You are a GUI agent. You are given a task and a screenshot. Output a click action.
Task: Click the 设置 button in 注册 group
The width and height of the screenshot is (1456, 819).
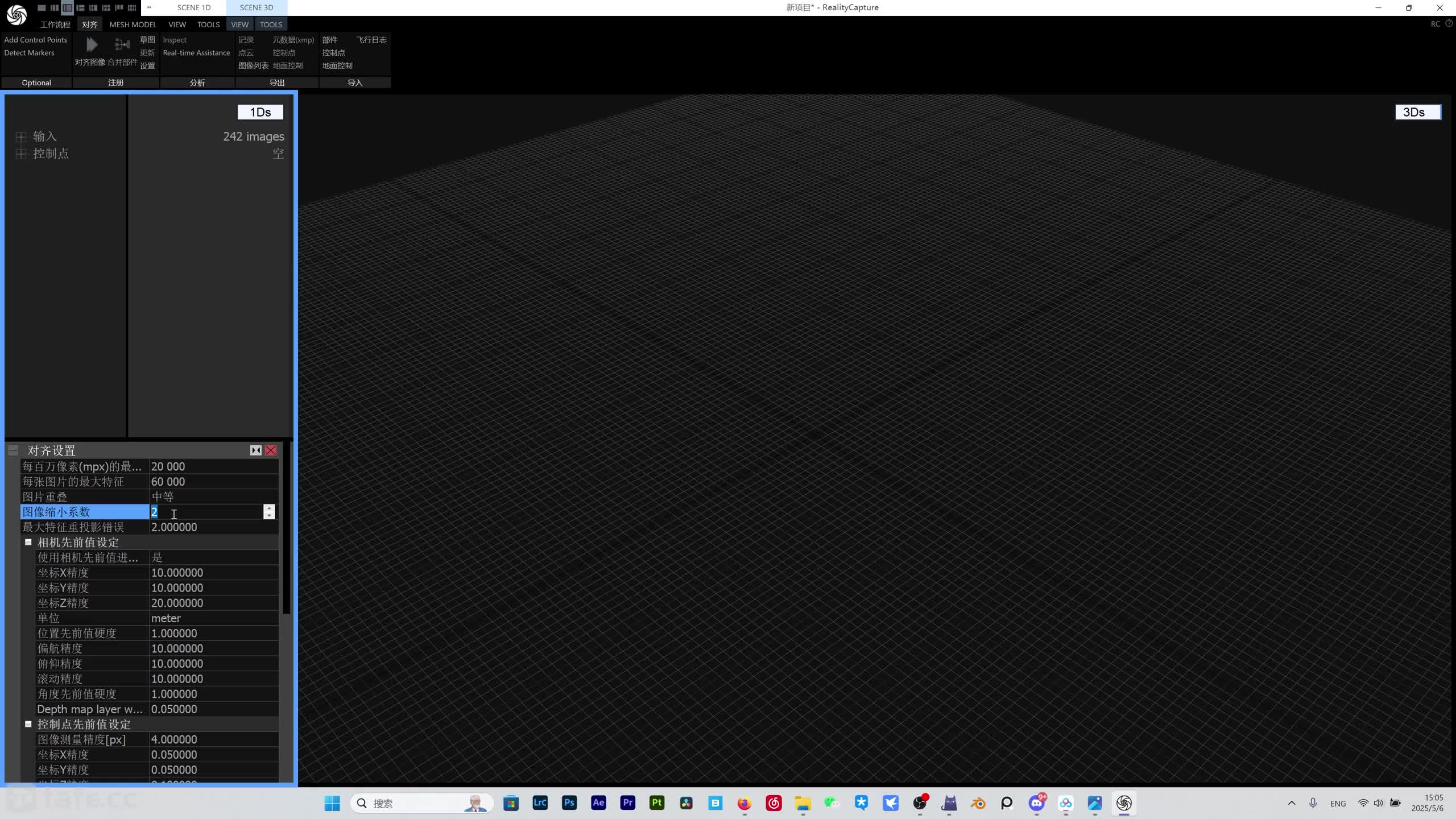tap(147, 65)
